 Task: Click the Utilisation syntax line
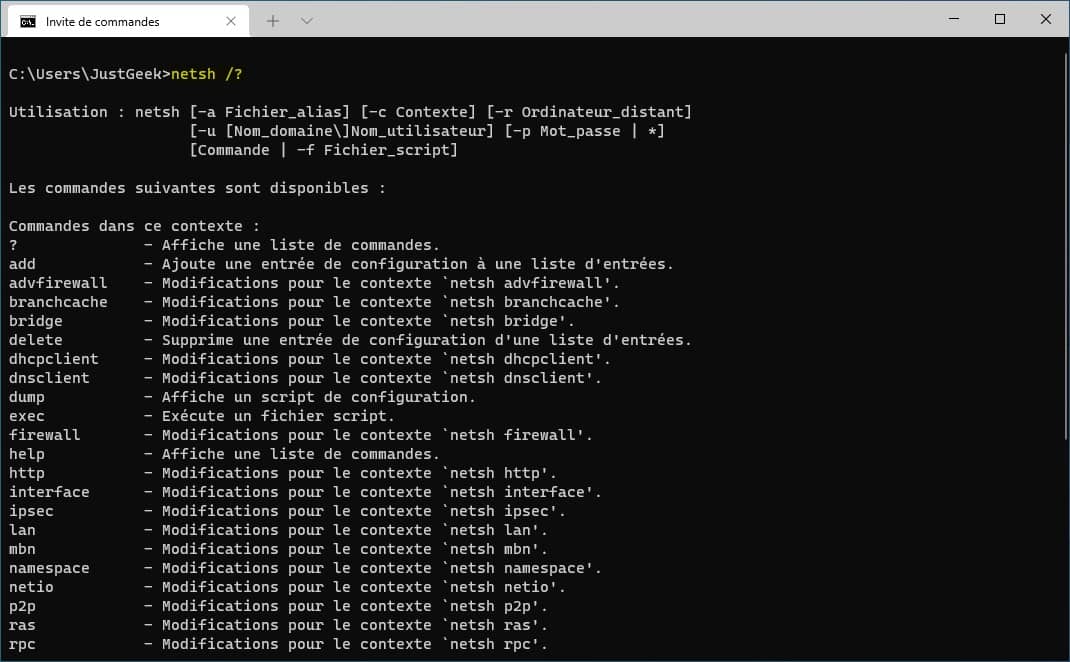tap(350, 112)
